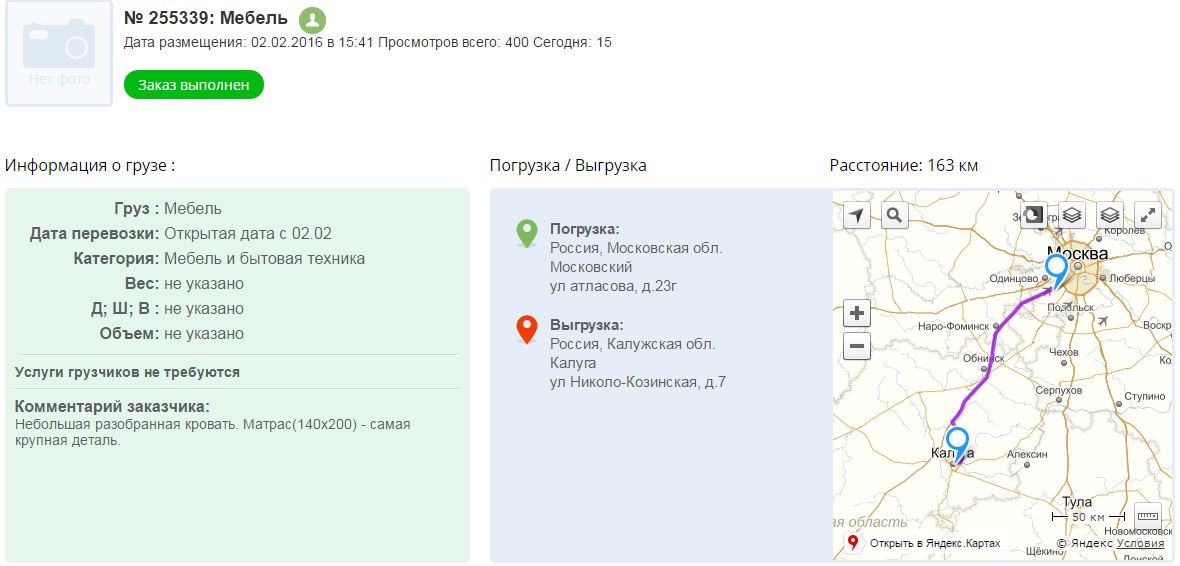1180x566 pixels.
Task: Click the green Погрузка location pin
Action: [526, 233]
